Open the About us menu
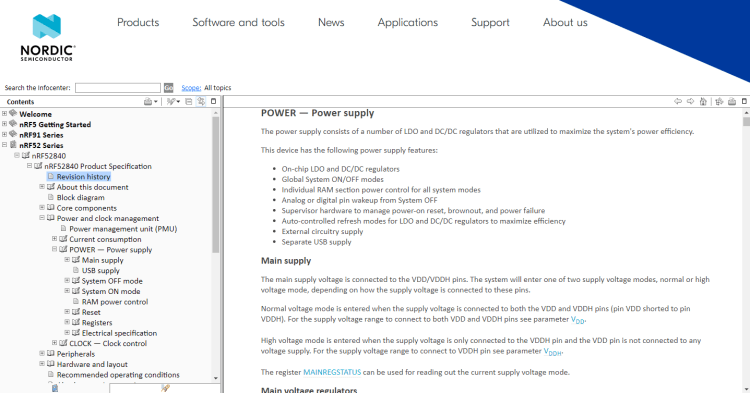750x393 pixels. click(x=565, y=22)
